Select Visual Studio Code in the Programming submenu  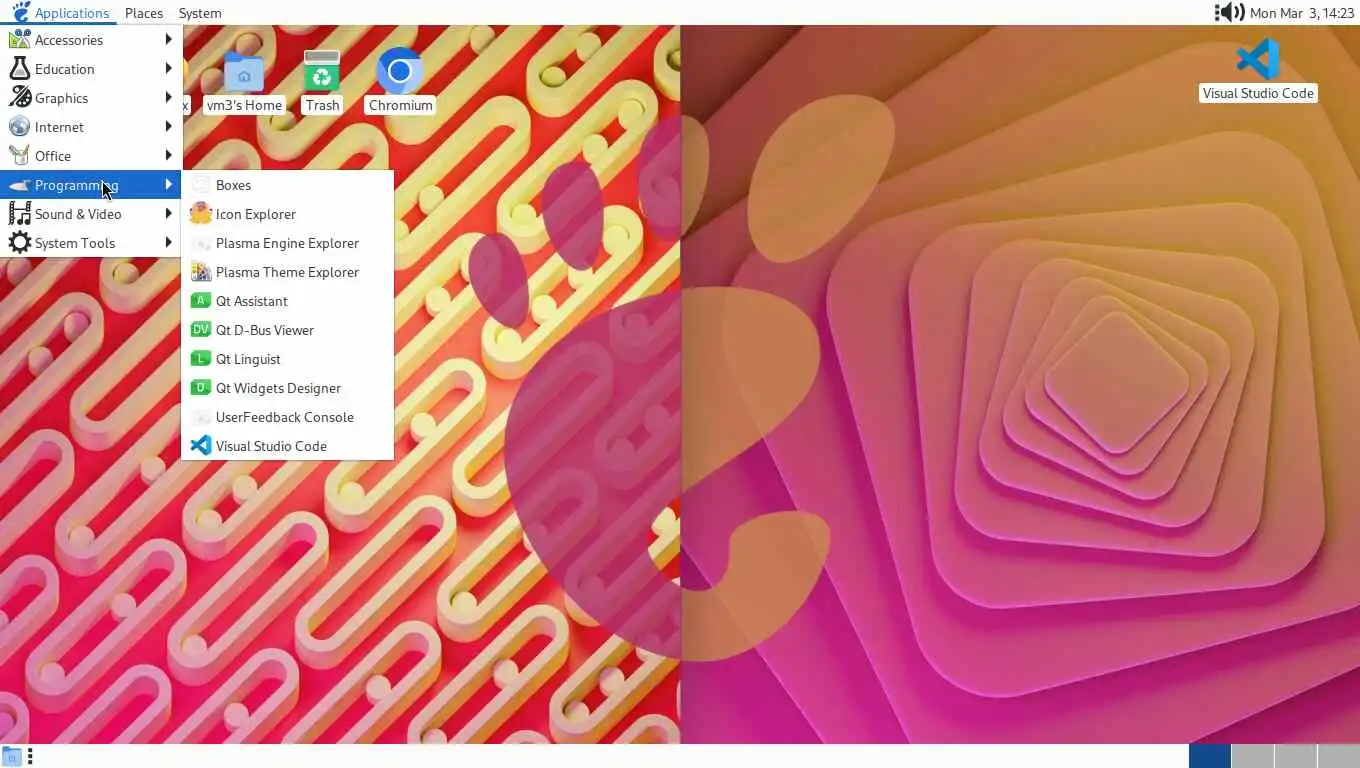[x=287, y=446]
